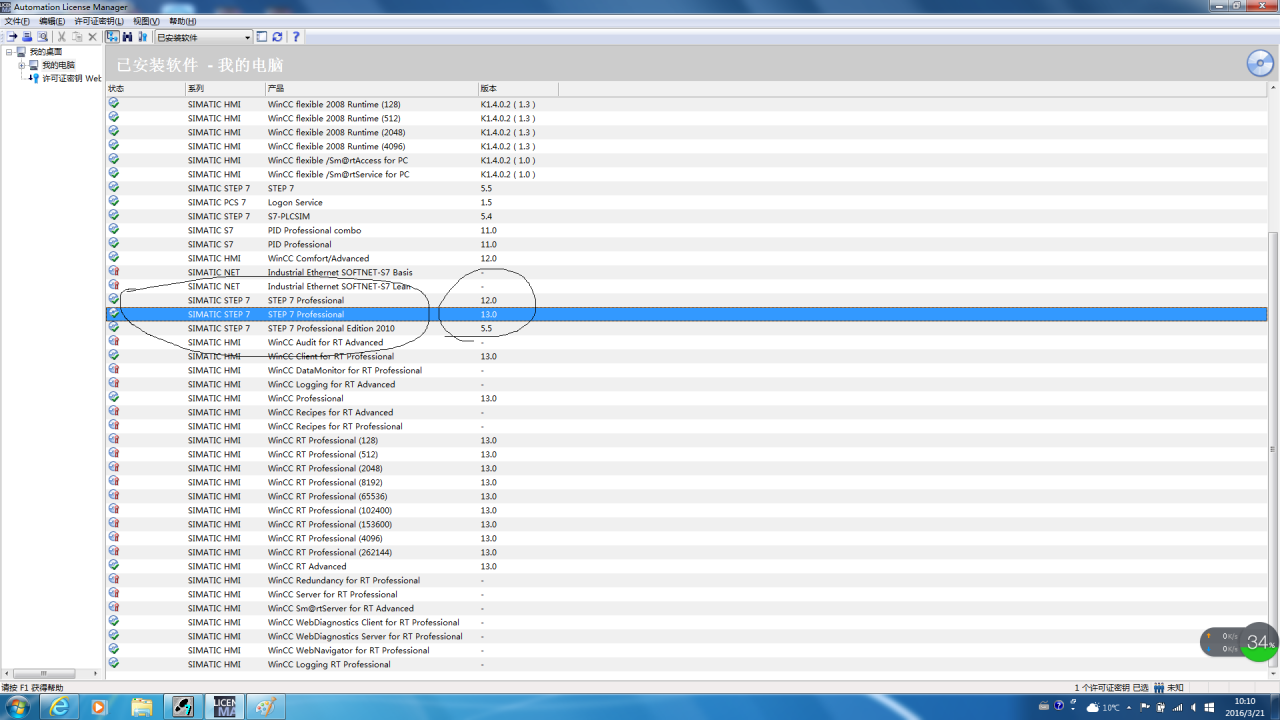This screenshot has width=1280, height=720.
Task: Click the green 34% floating widget
Action: click(1259, 642)
